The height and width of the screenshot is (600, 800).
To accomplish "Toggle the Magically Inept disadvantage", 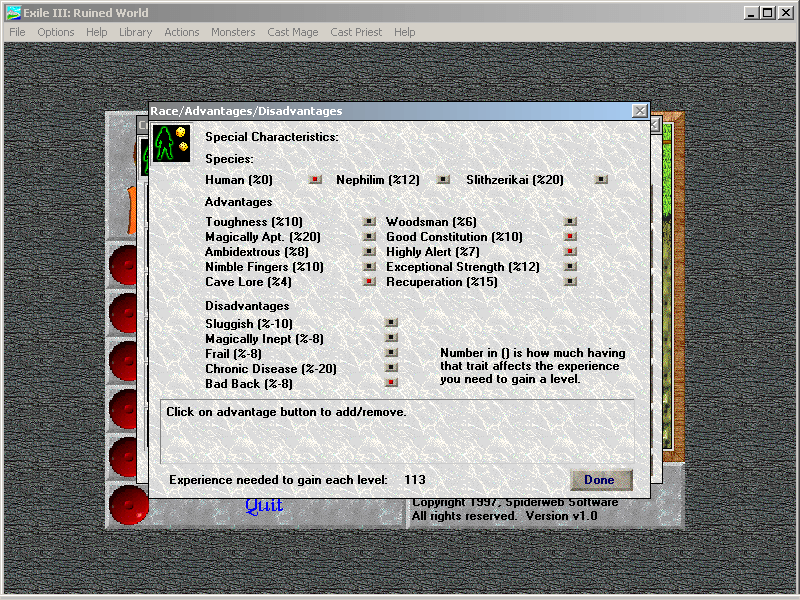I will click(x=391, y=337).
